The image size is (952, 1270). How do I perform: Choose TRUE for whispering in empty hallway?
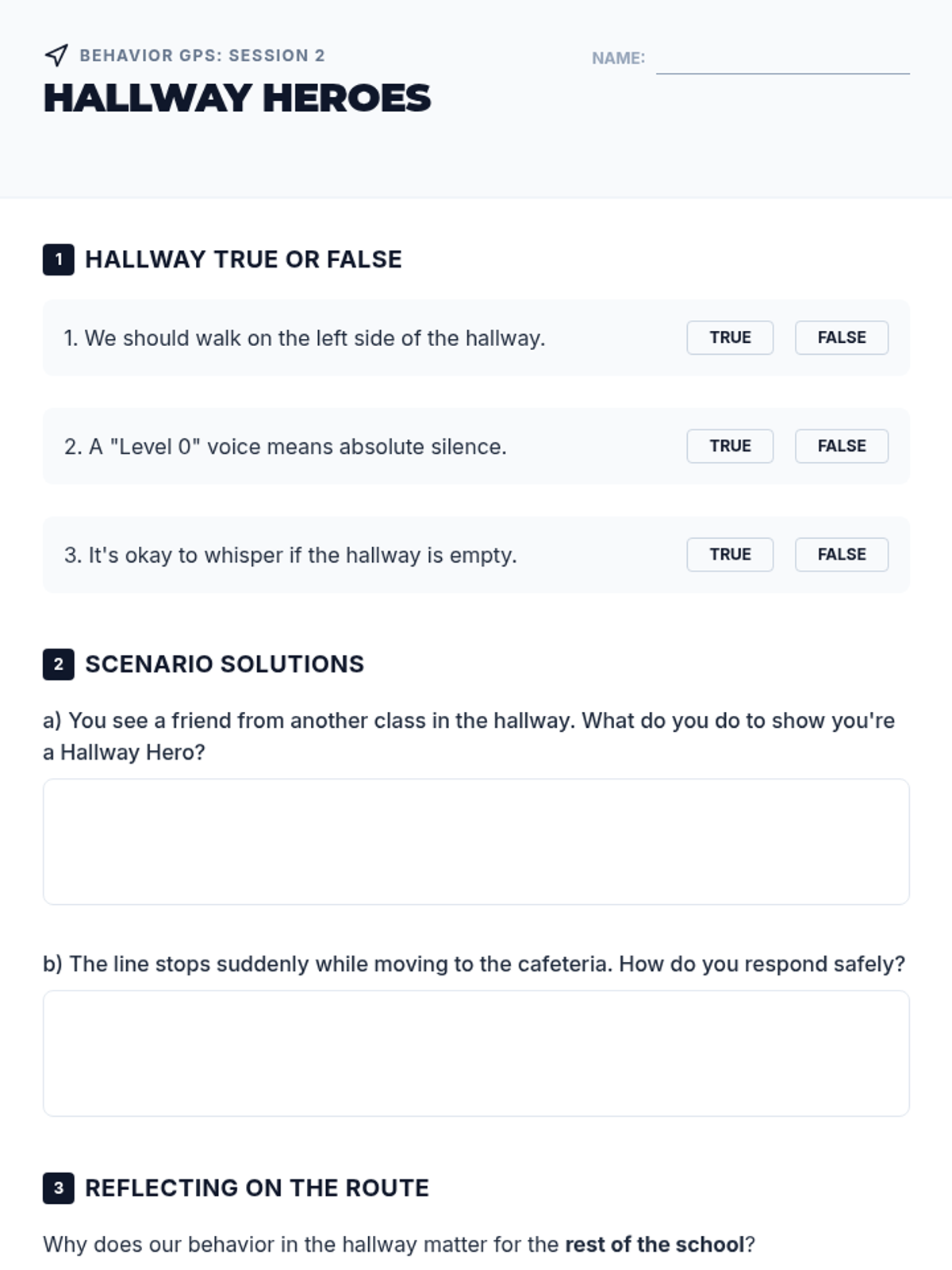pos(730,554)
